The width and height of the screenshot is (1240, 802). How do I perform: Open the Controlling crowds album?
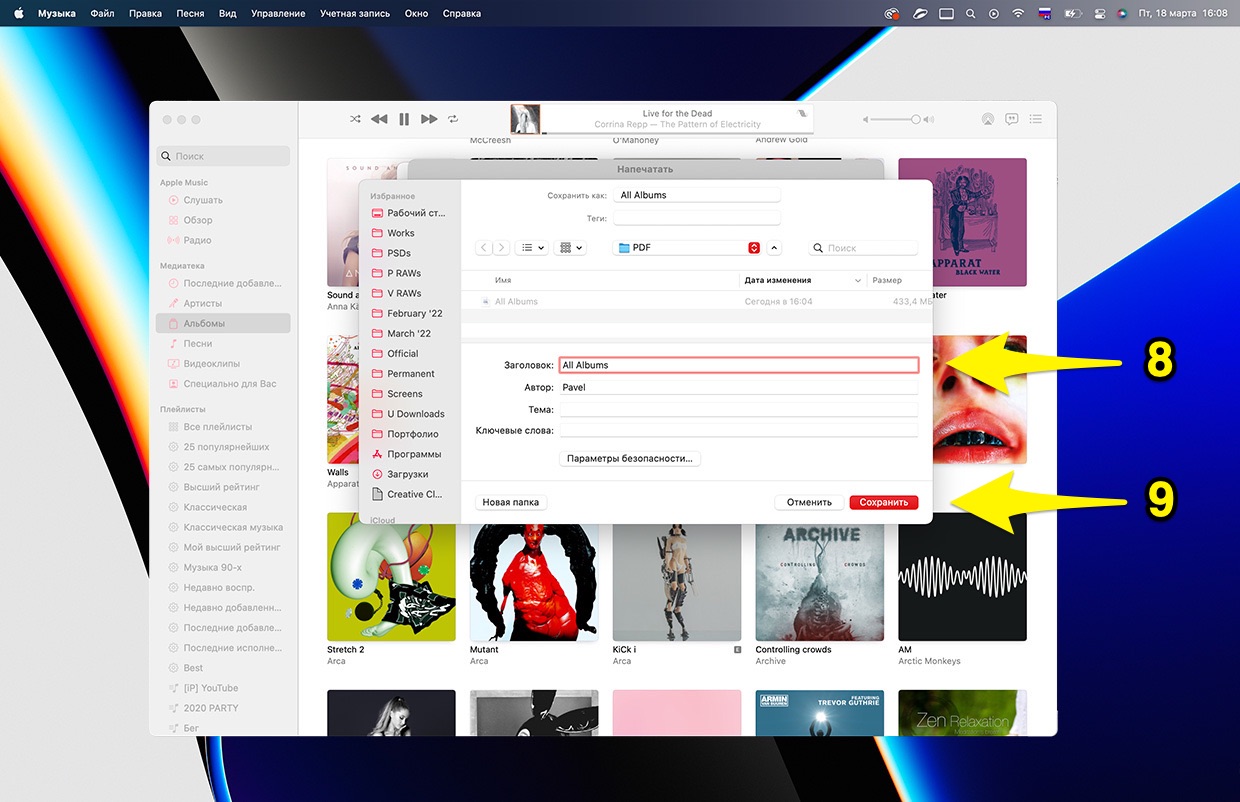(x=820, y=577)
